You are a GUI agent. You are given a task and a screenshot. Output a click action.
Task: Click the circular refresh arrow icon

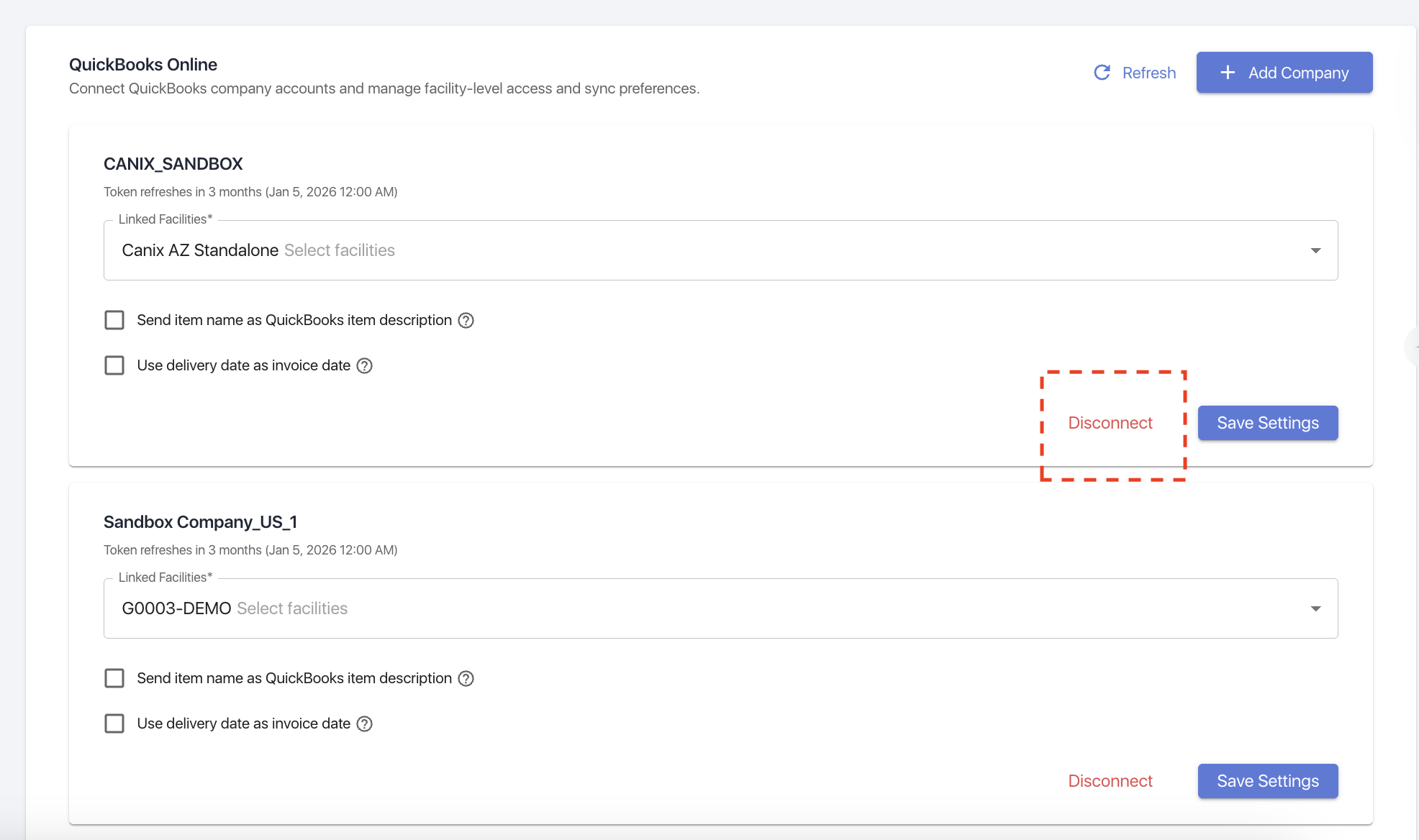(x=1102, y=73)
